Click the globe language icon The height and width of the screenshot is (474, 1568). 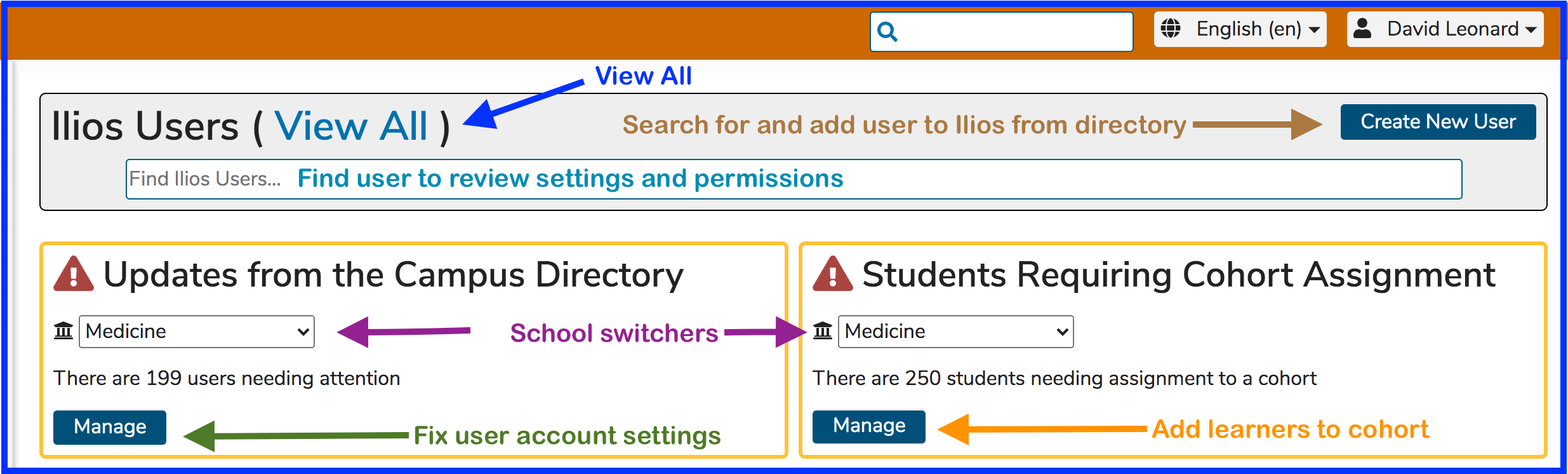pos(1171,29)
